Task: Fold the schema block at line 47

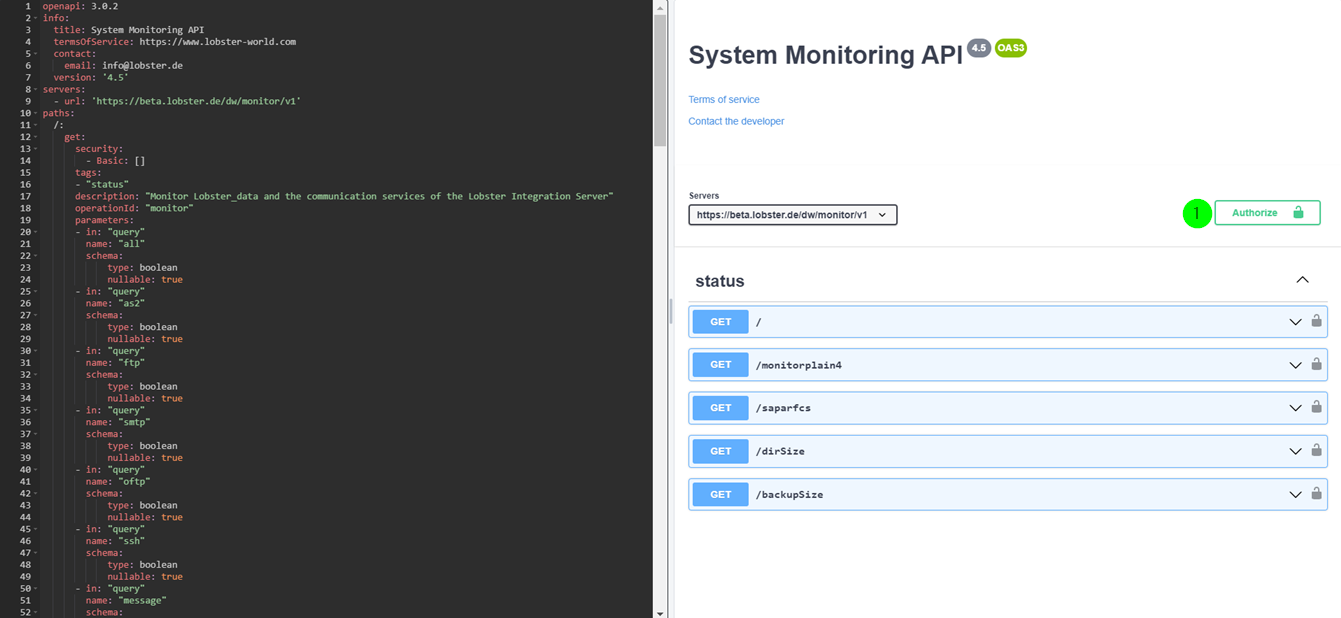Action: click(x=36, y=553)
